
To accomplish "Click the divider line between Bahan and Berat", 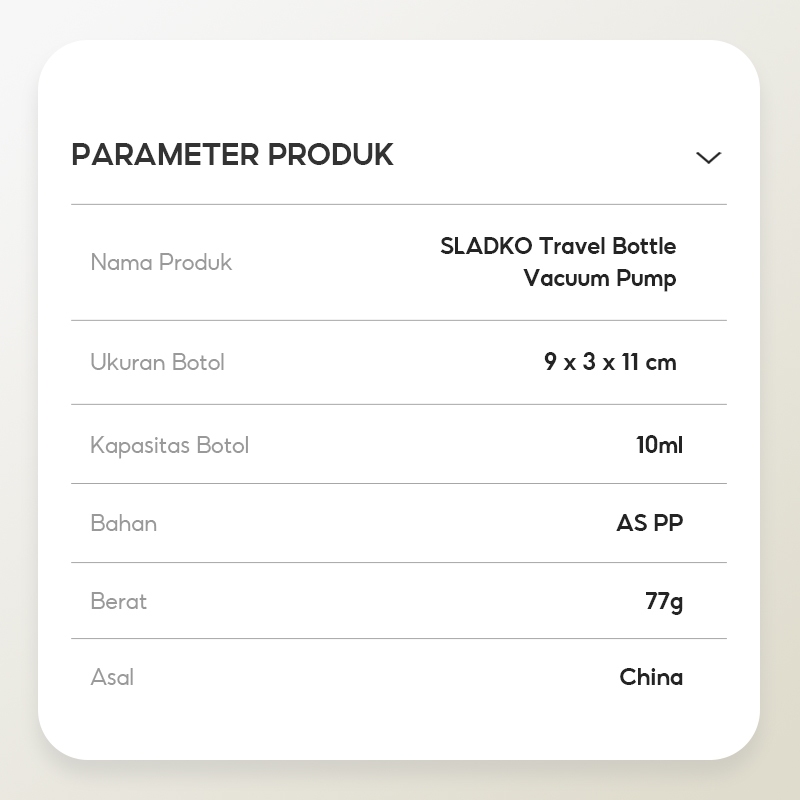I will pyautogui.click(x=398, y=562).
